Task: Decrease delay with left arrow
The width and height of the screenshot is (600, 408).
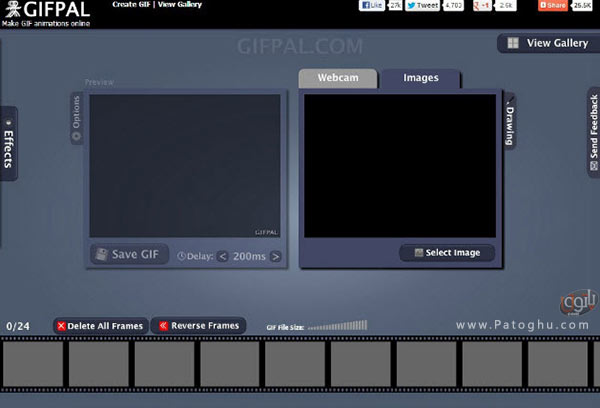Action: (x=223, y=256)
